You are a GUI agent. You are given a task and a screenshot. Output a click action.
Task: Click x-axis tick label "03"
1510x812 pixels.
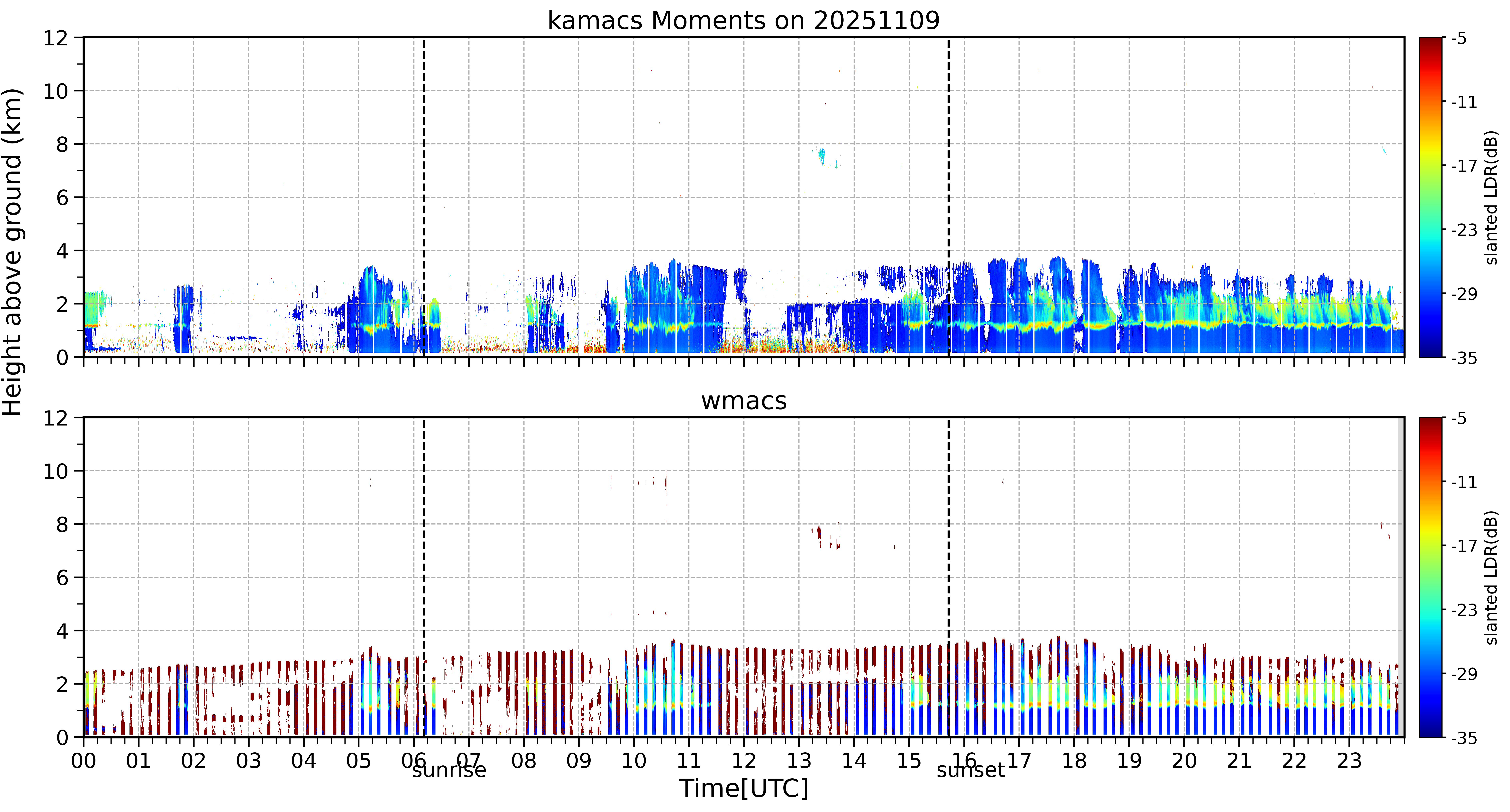click(249, 761)
